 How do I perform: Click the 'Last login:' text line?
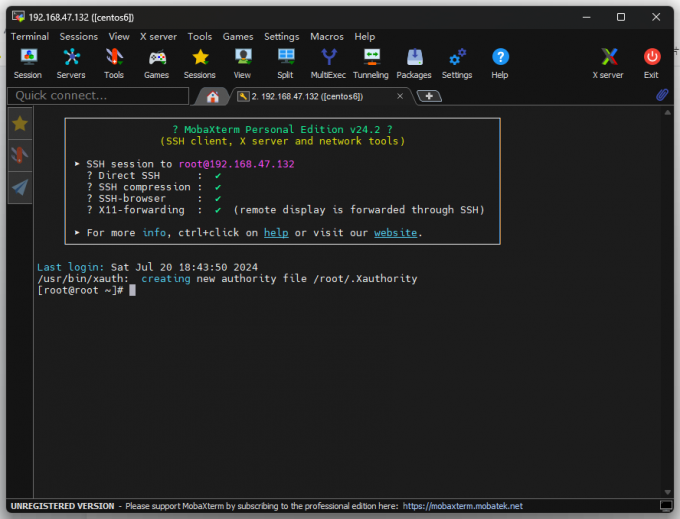pyautogui.click(x=147, y=267)
